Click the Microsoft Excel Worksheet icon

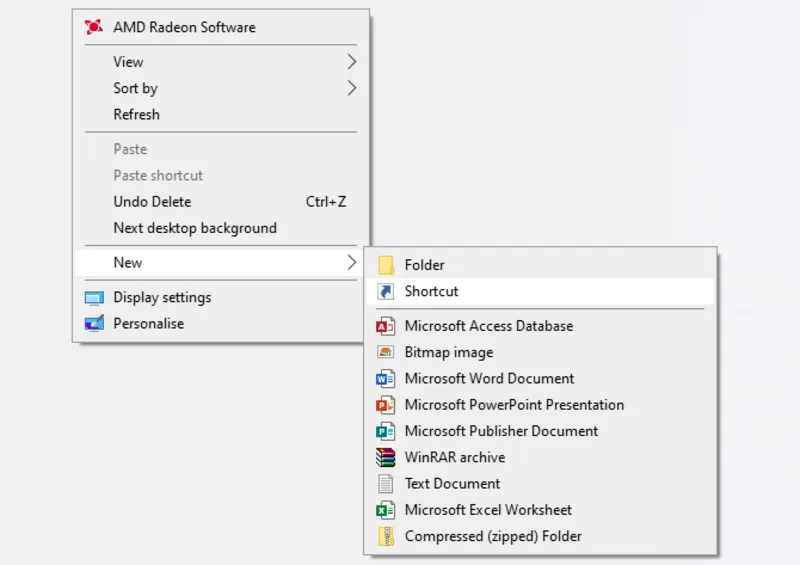coord(385,510)
